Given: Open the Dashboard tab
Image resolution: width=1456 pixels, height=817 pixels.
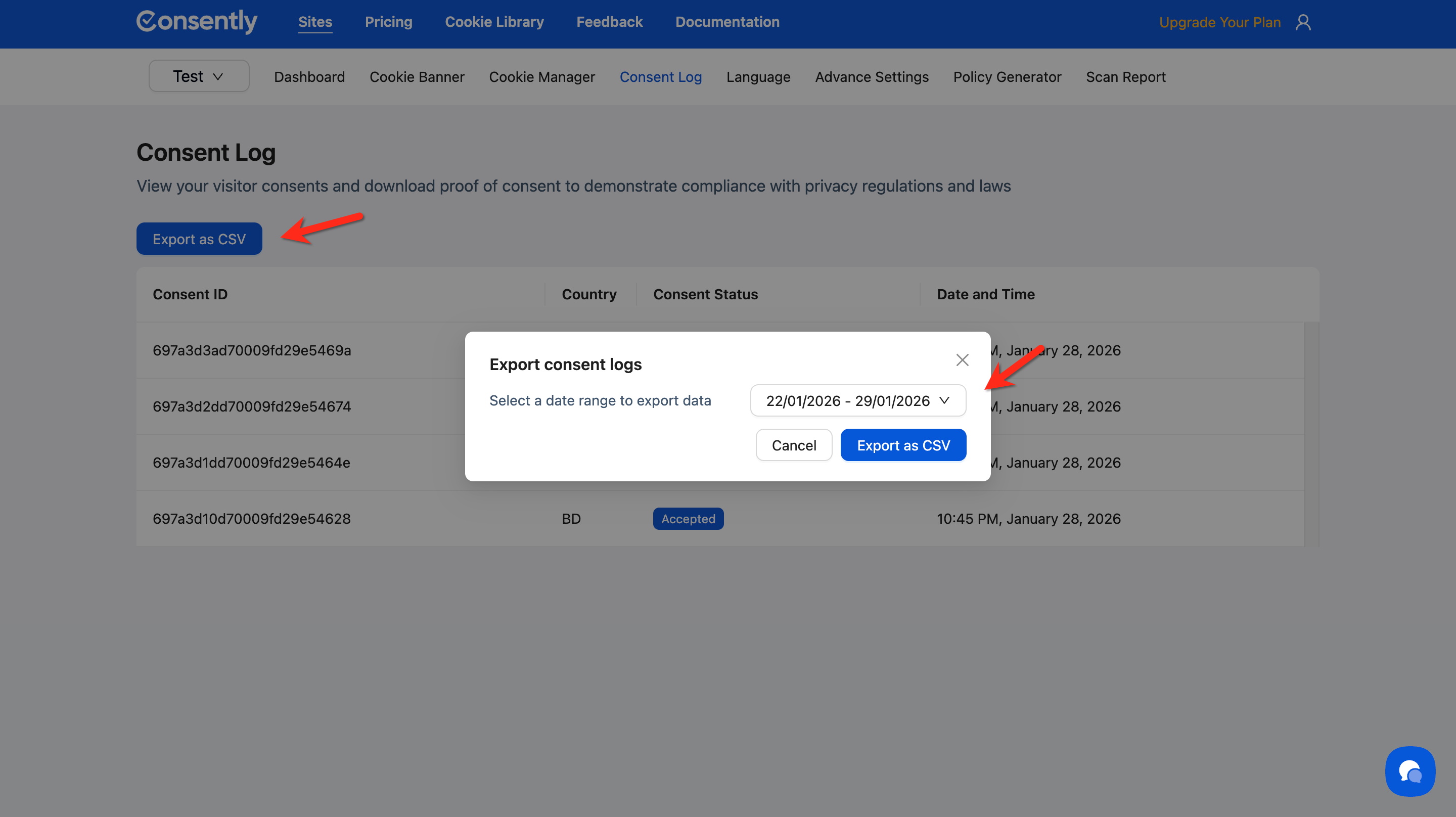Looking at the screenshot, I should [x=309, y=77].
